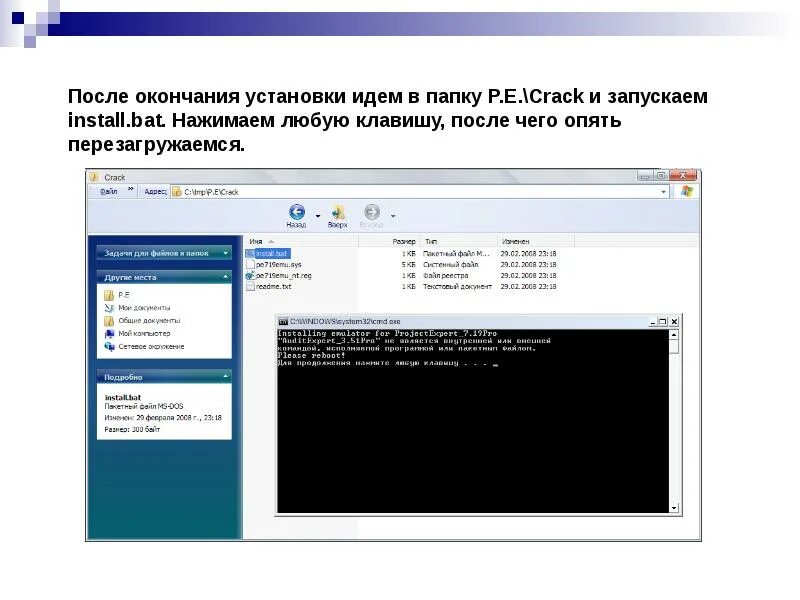Click the pe719emu.sys file icon

pyautogui.click(x=250, y=264)
